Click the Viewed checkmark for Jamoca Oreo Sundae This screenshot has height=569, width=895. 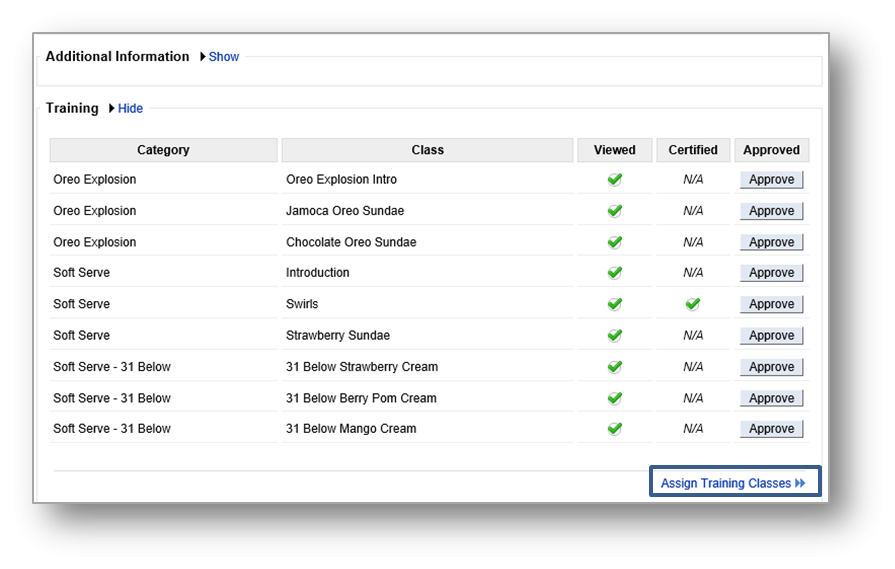615,211
